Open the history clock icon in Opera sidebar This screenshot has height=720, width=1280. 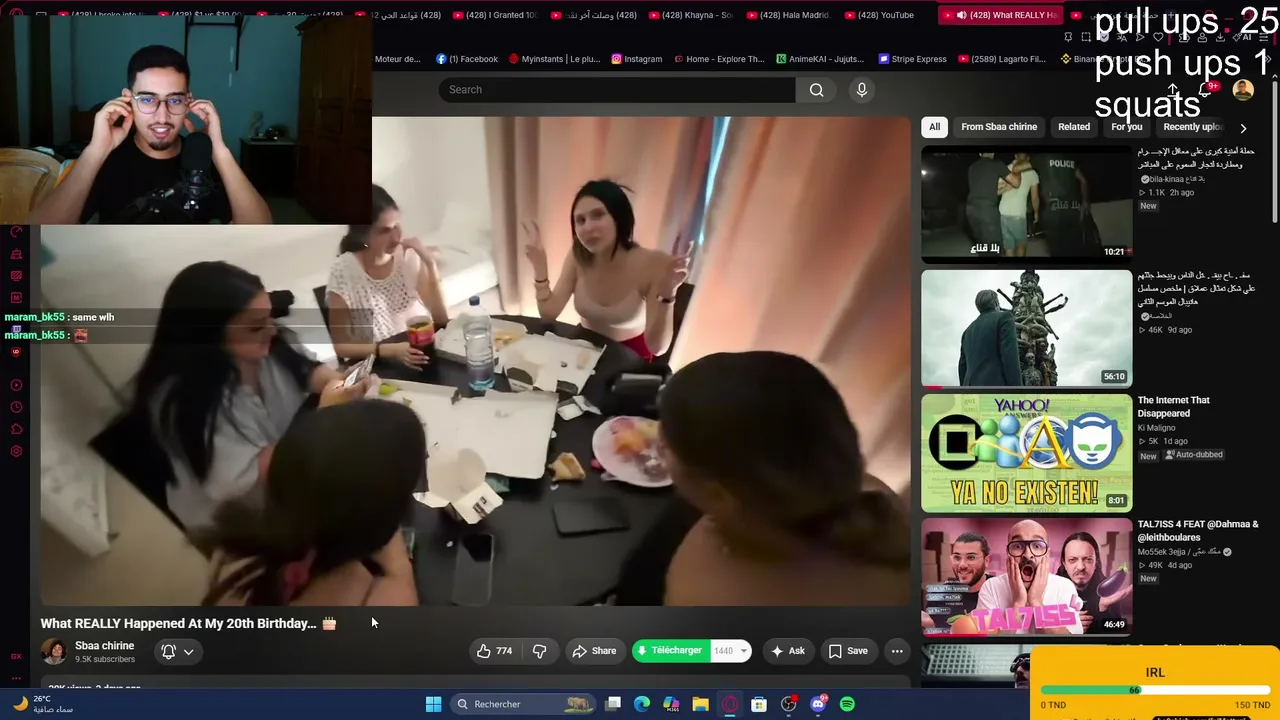click(16, 407)
